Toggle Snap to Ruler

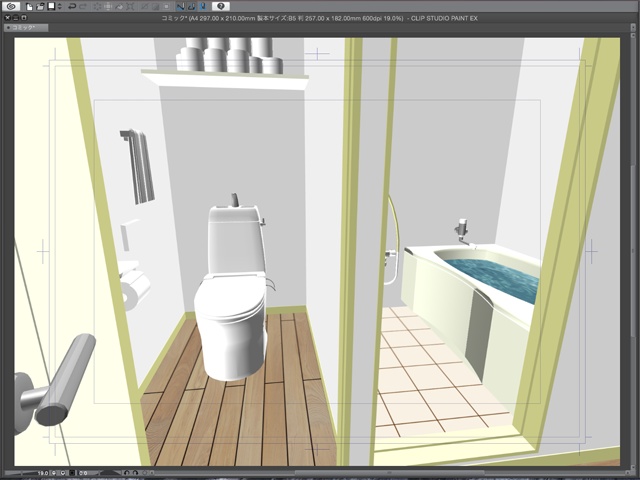[180, 7]
